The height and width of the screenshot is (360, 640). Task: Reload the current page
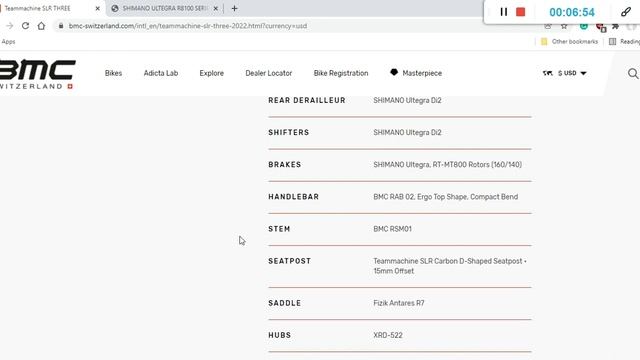(x=25, y=26)
